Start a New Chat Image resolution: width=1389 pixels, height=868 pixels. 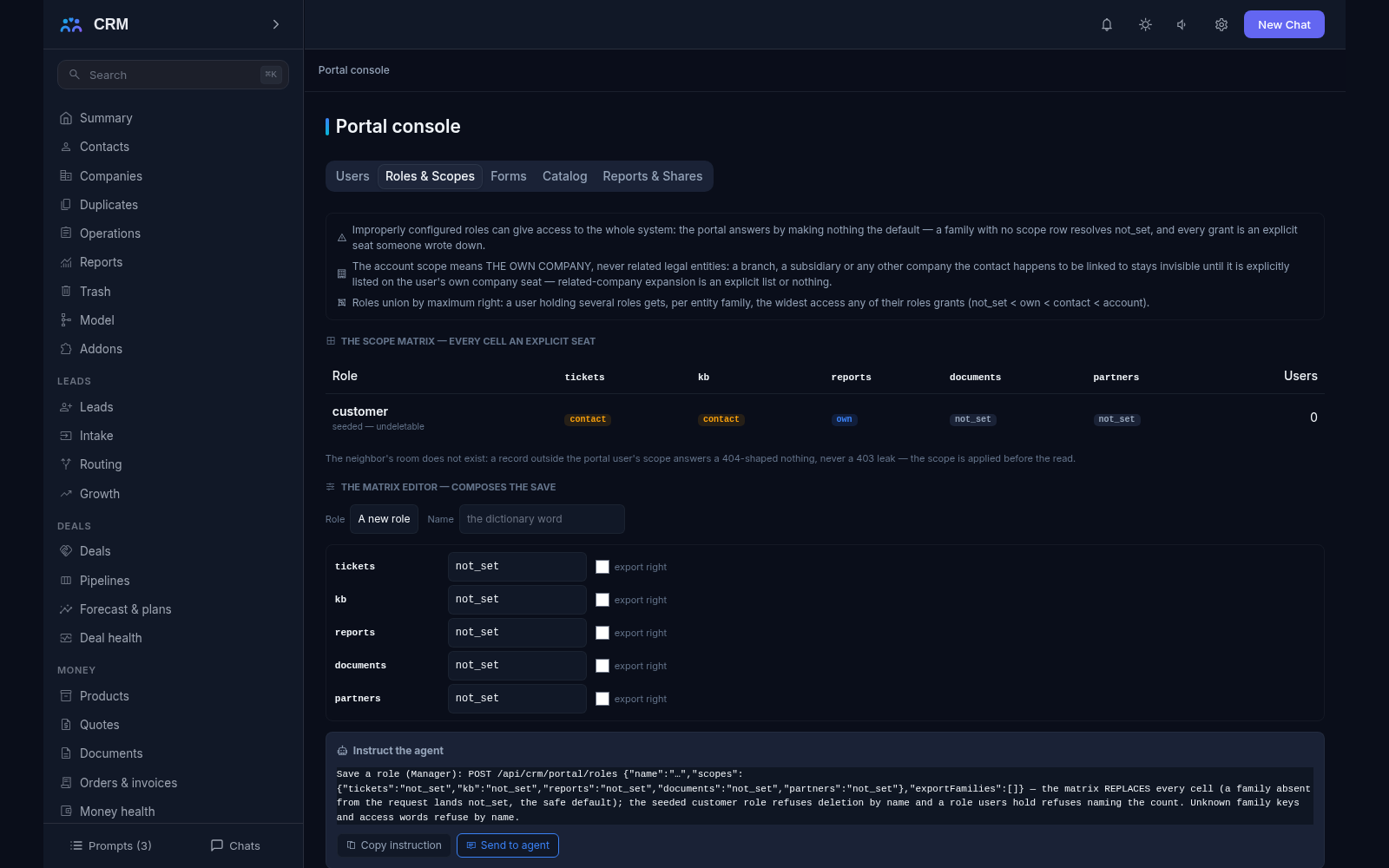1284,24
